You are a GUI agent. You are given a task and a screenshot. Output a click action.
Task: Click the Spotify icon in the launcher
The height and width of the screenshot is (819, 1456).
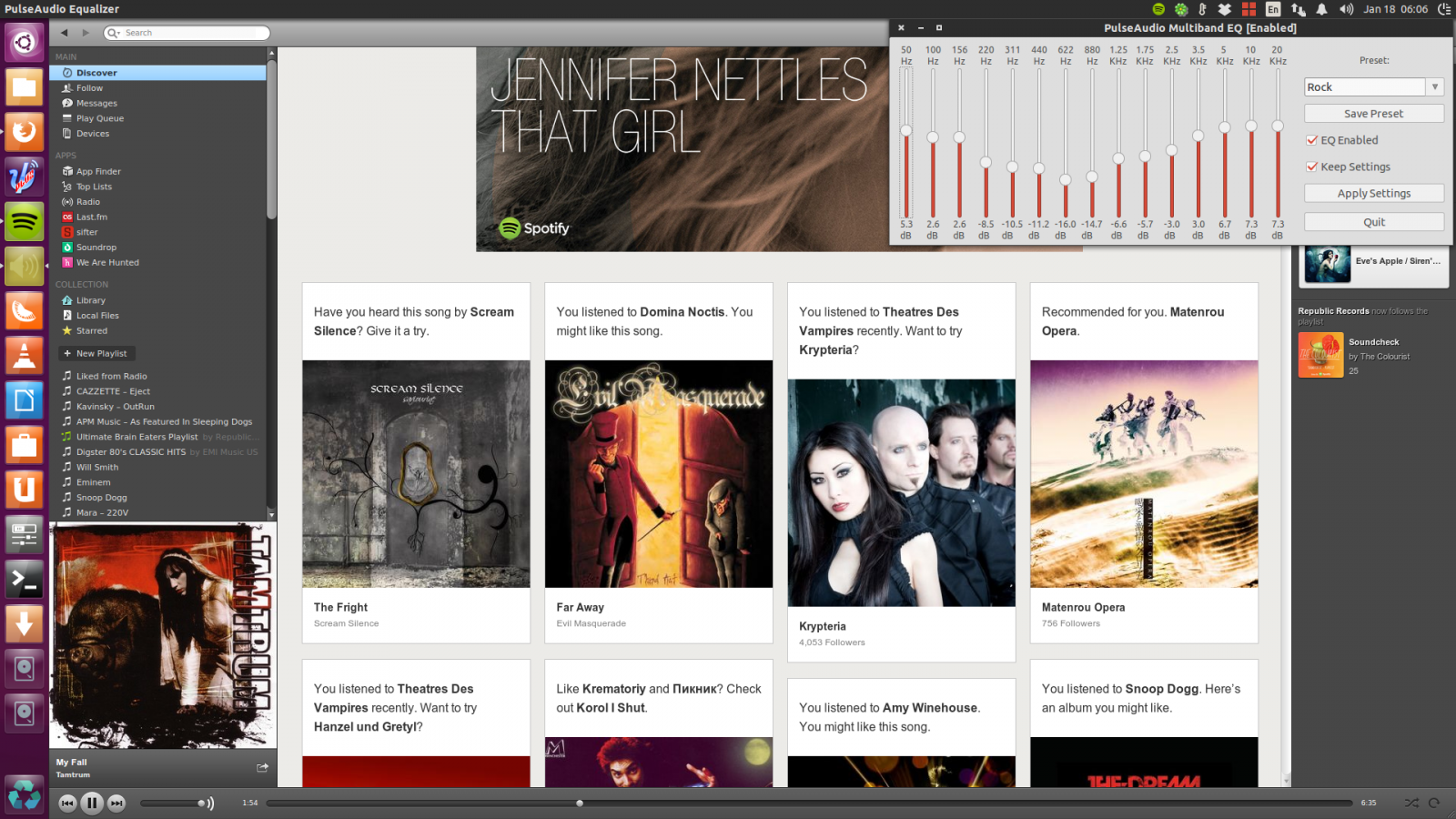point(25,221)
